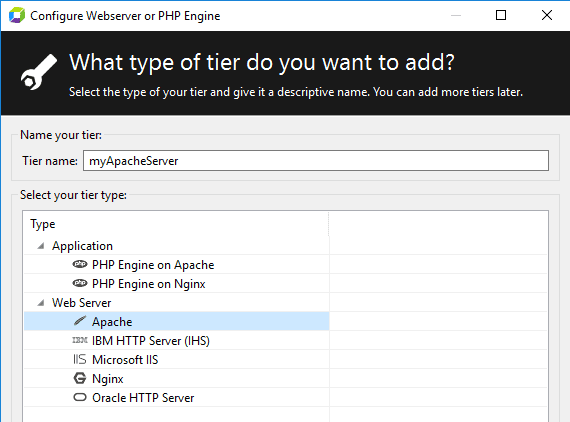Select Oracle HTTP Server type
The image size is (570, 422).
coord(177,397)
